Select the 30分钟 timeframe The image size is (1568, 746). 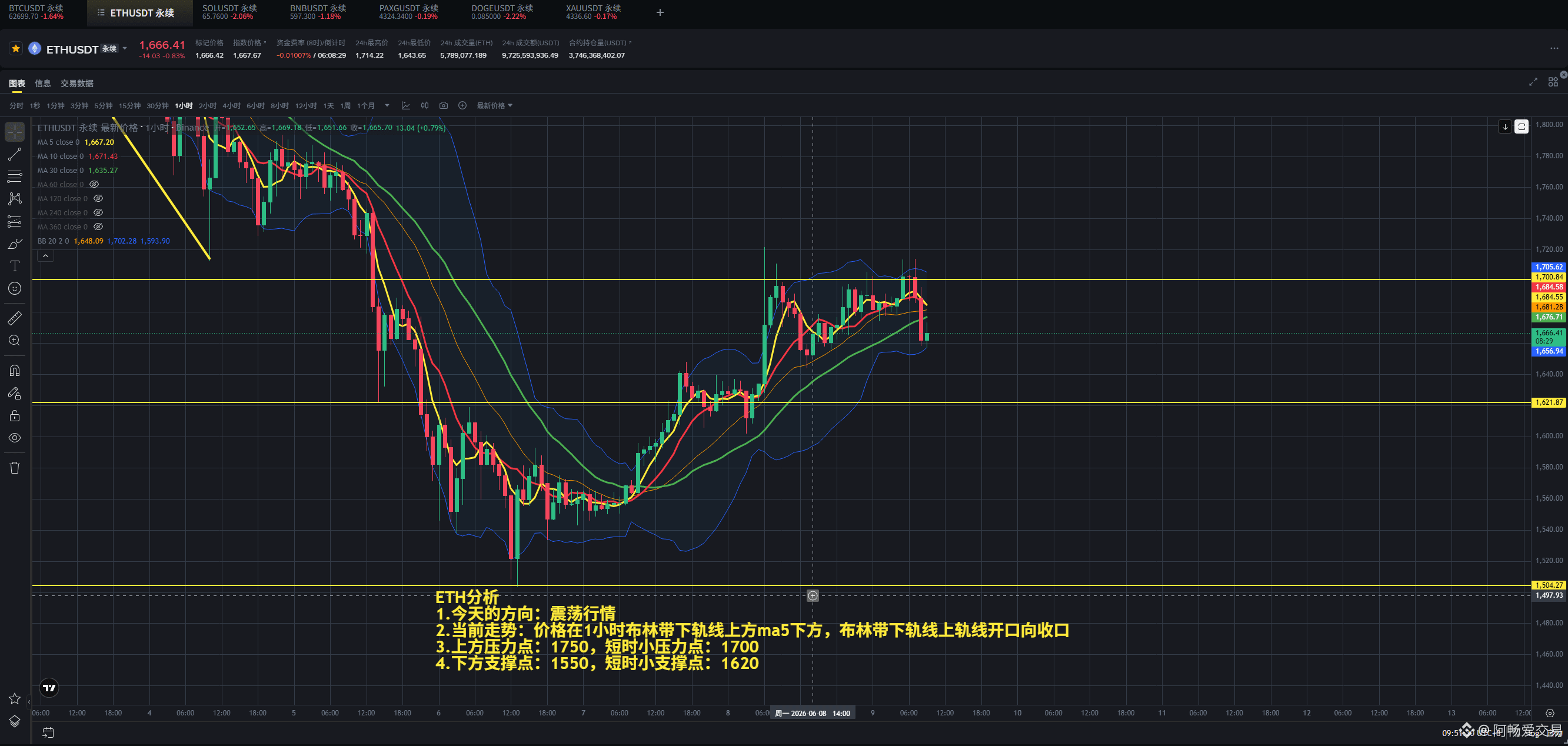coord(158,106)
